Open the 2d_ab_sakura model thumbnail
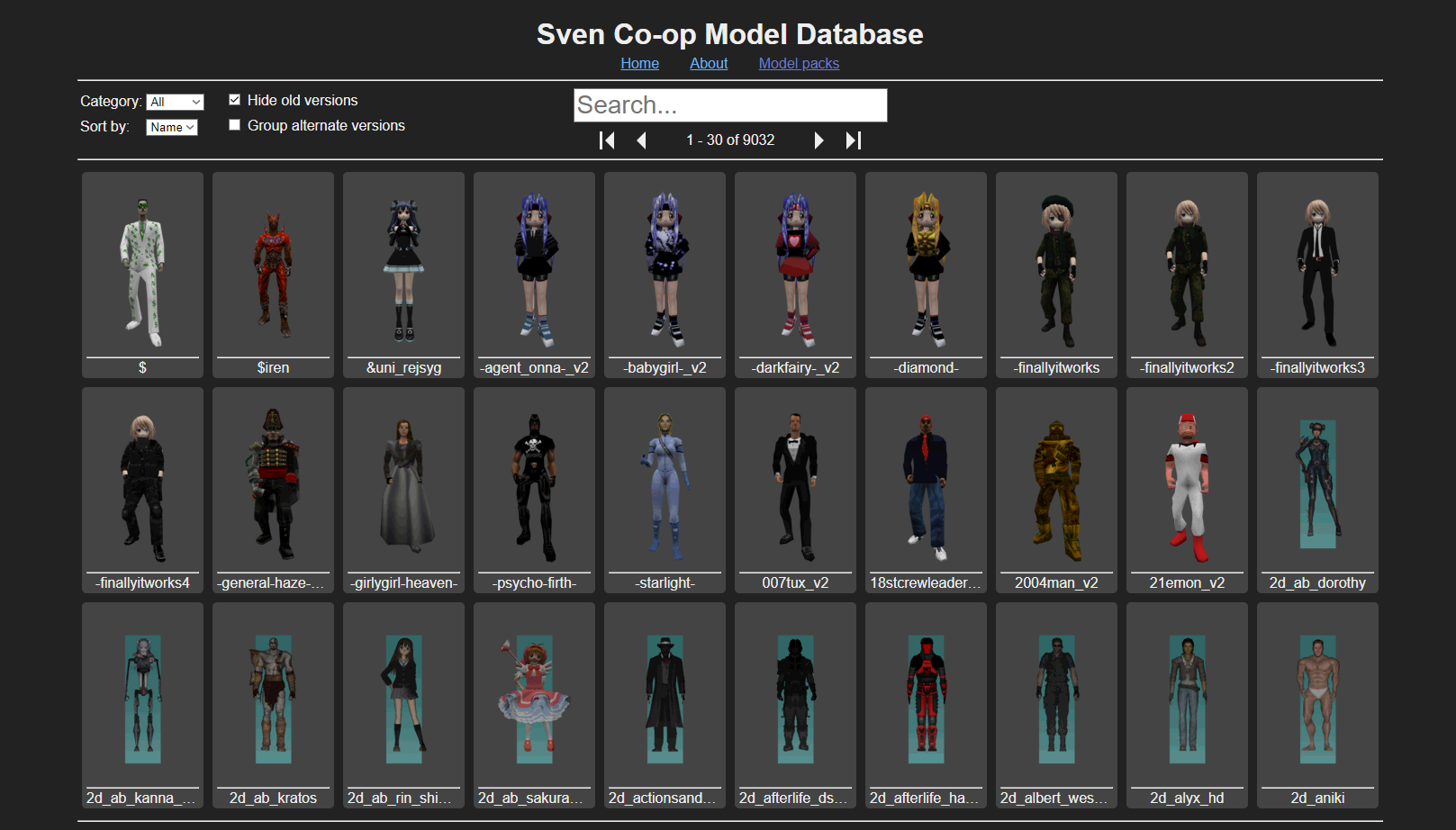Viewport: 1456px width, 830px height. (534, 706)
